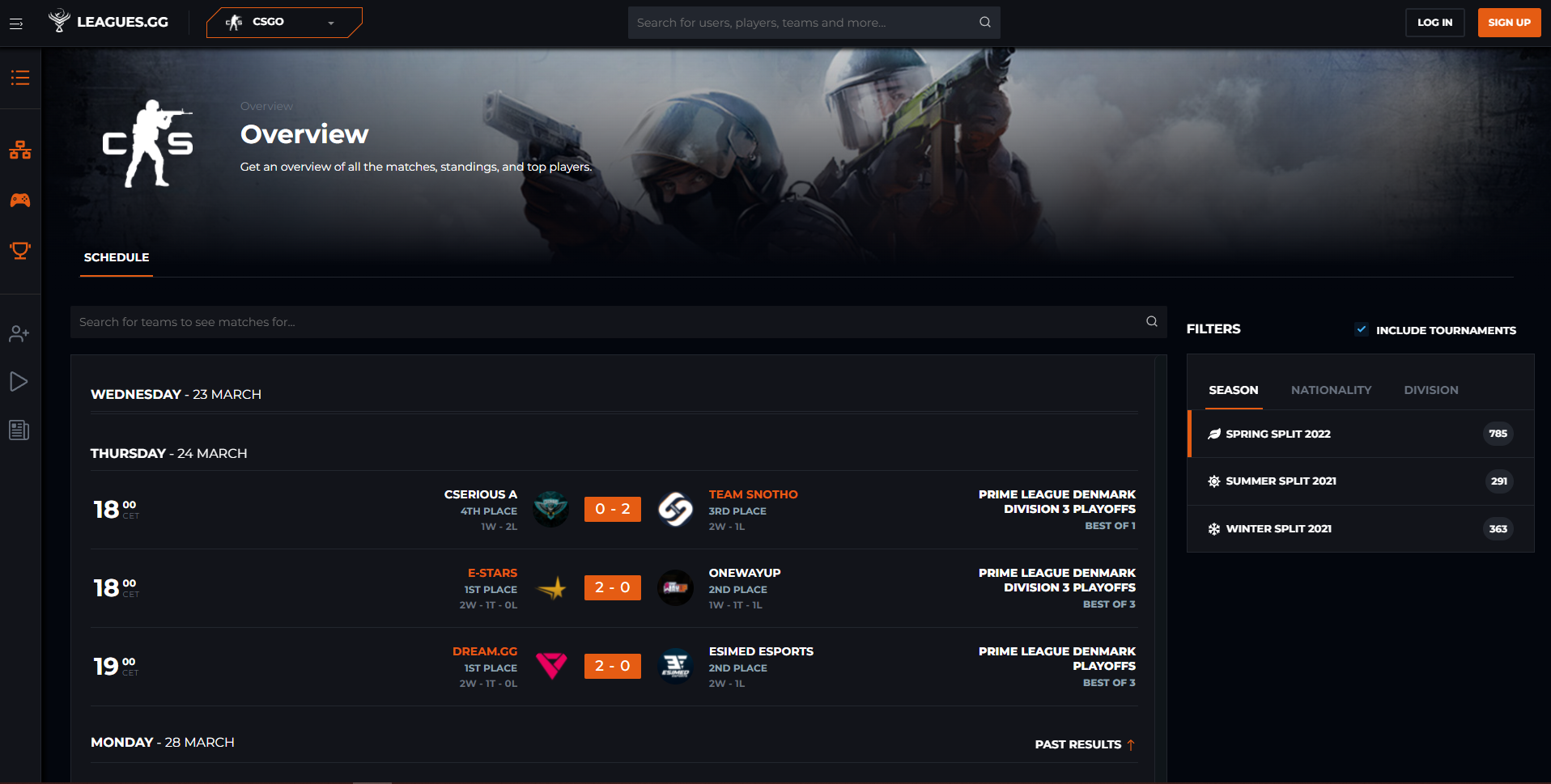Expand the CSGO game selector dropdown
1551x784 pixels.
point(283,23)
